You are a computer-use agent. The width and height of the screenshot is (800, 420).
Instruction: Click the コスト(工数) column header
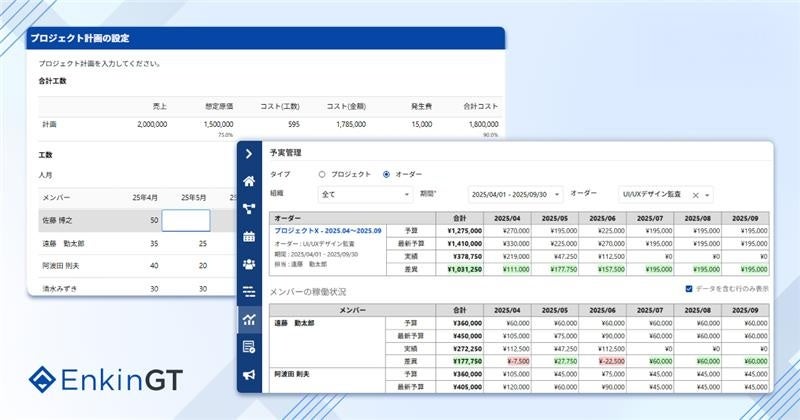[x=280, y=106]
